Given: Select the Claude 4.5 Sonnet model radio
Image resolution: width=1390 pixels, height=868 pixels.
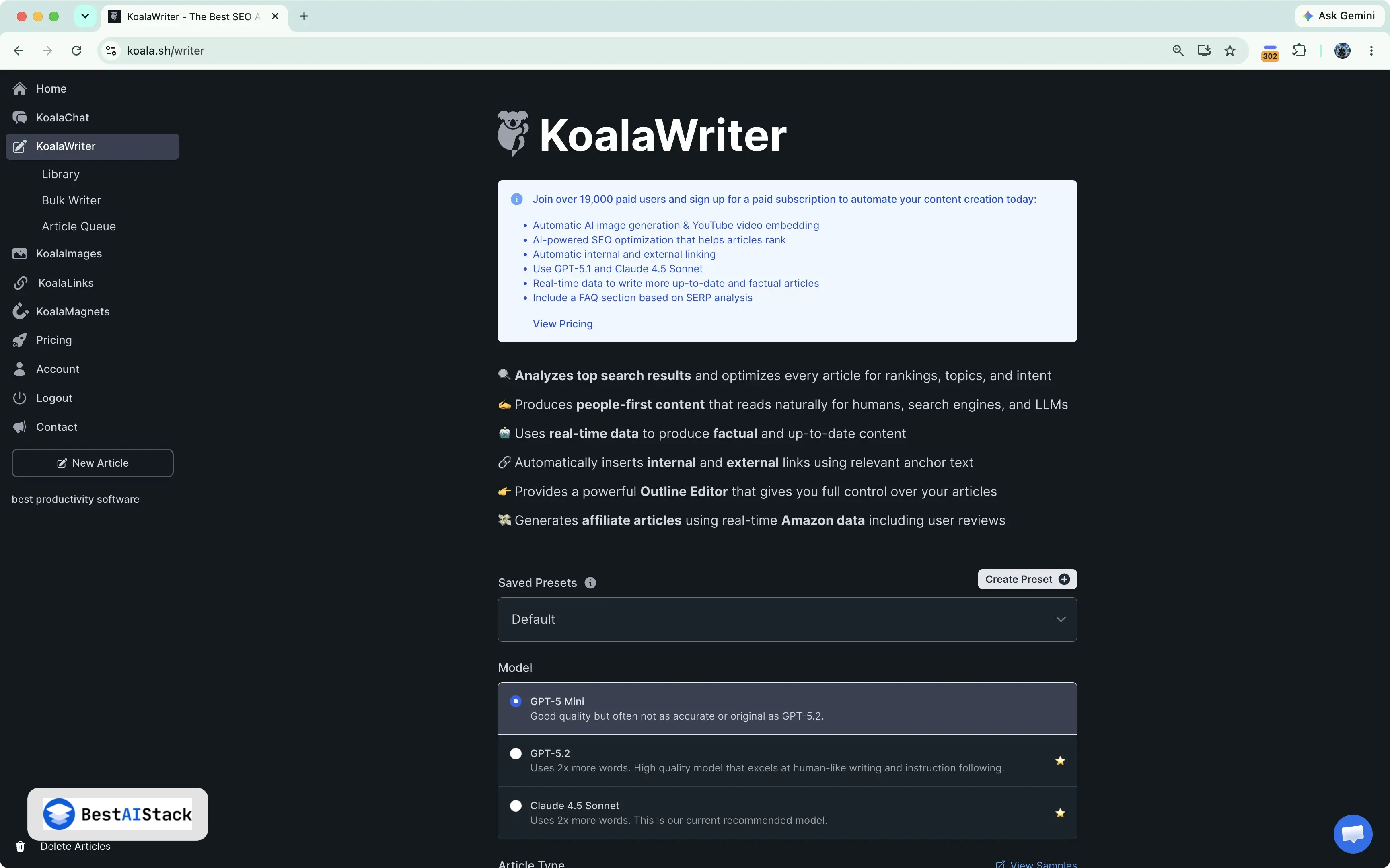Looking at the screenshot, I should pos(516,805).
